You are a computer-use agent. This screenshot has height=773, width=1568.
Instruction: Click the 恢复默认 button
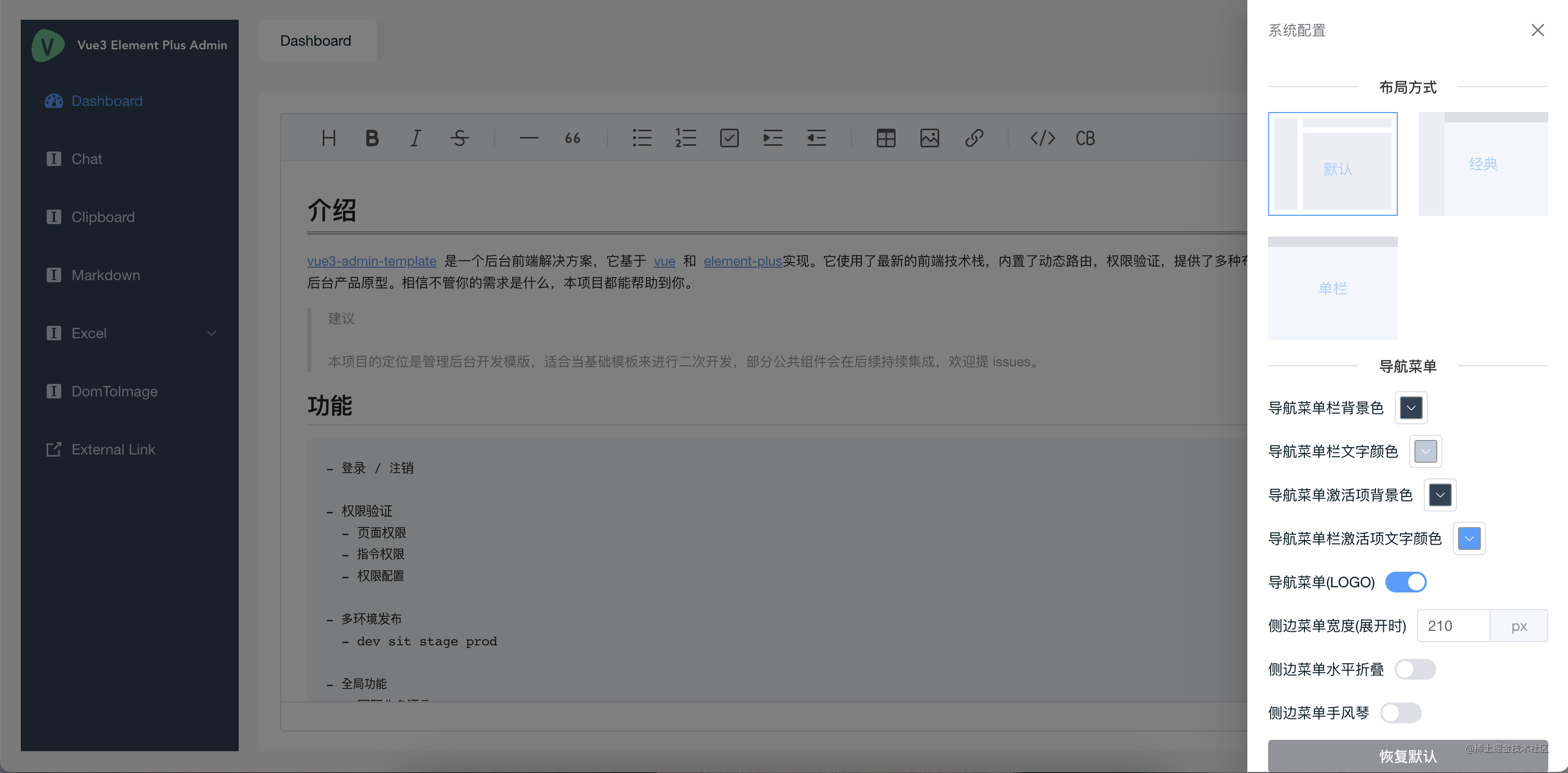[x=1407, y=755]
